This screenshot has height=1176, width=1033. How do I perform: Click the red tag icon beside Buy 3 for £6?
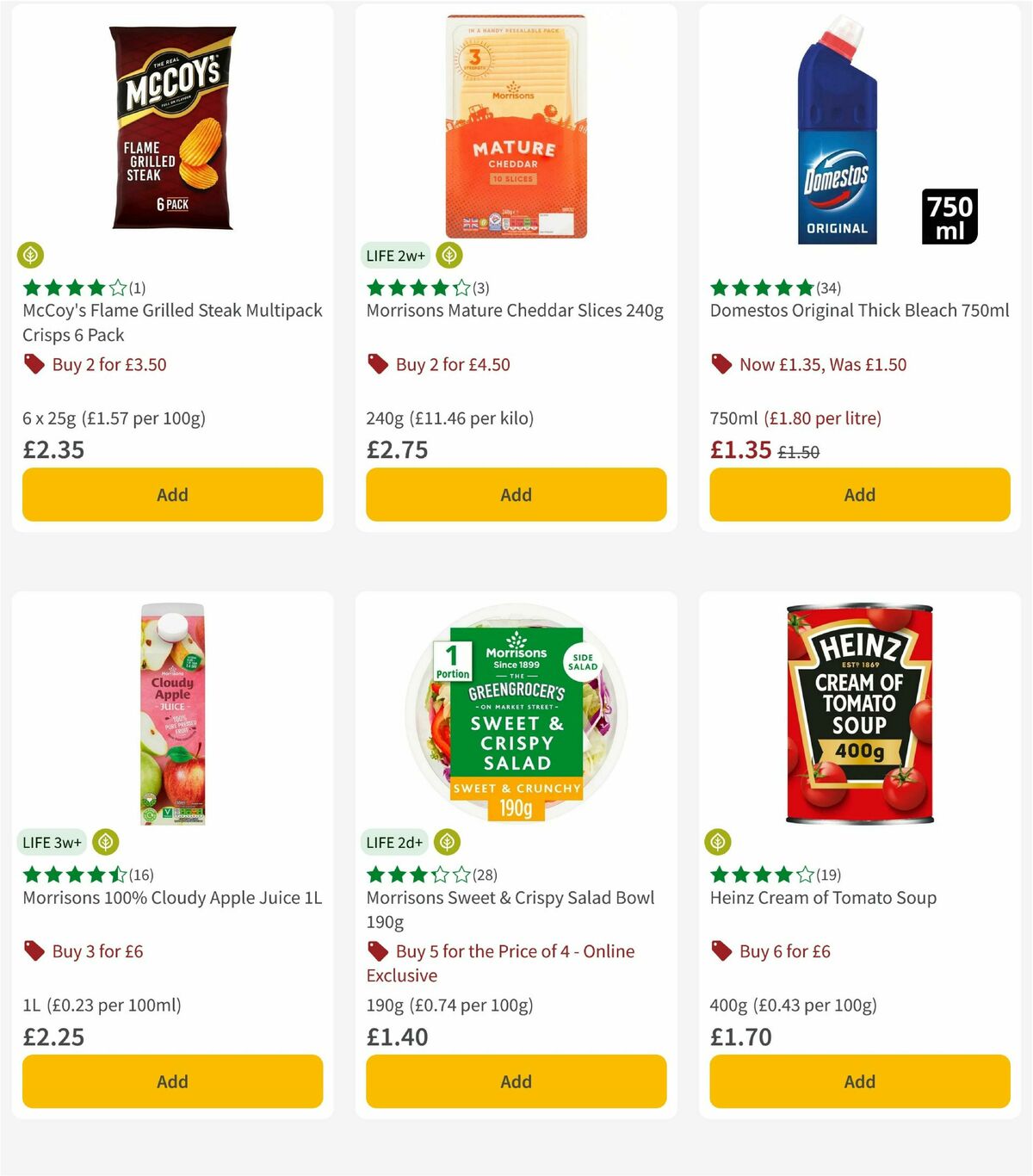[x=34, y=951]
